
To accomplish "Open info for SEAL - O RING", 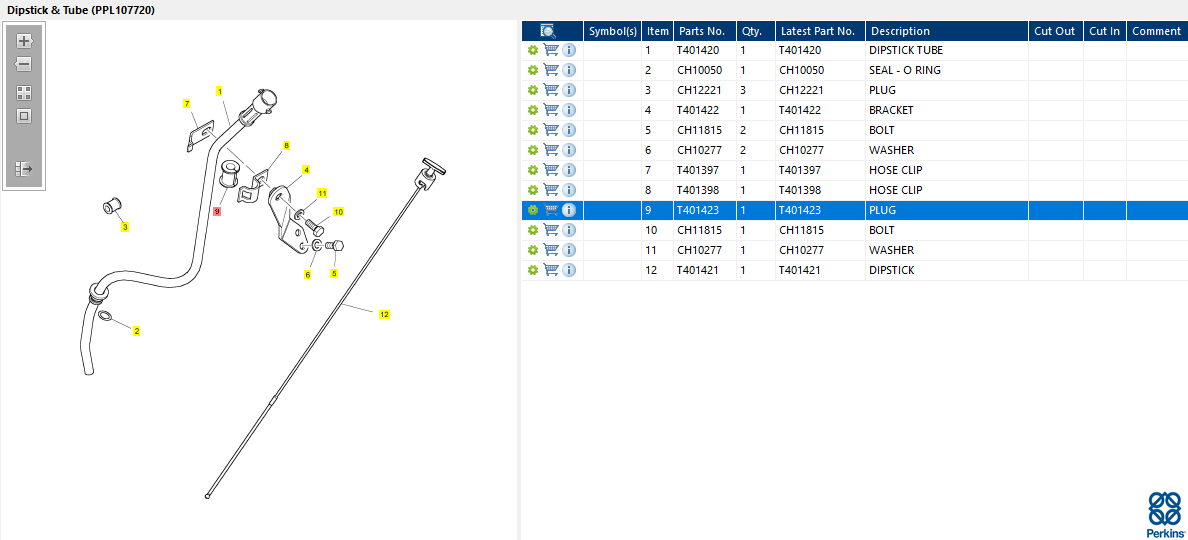I will coord(569,70).
